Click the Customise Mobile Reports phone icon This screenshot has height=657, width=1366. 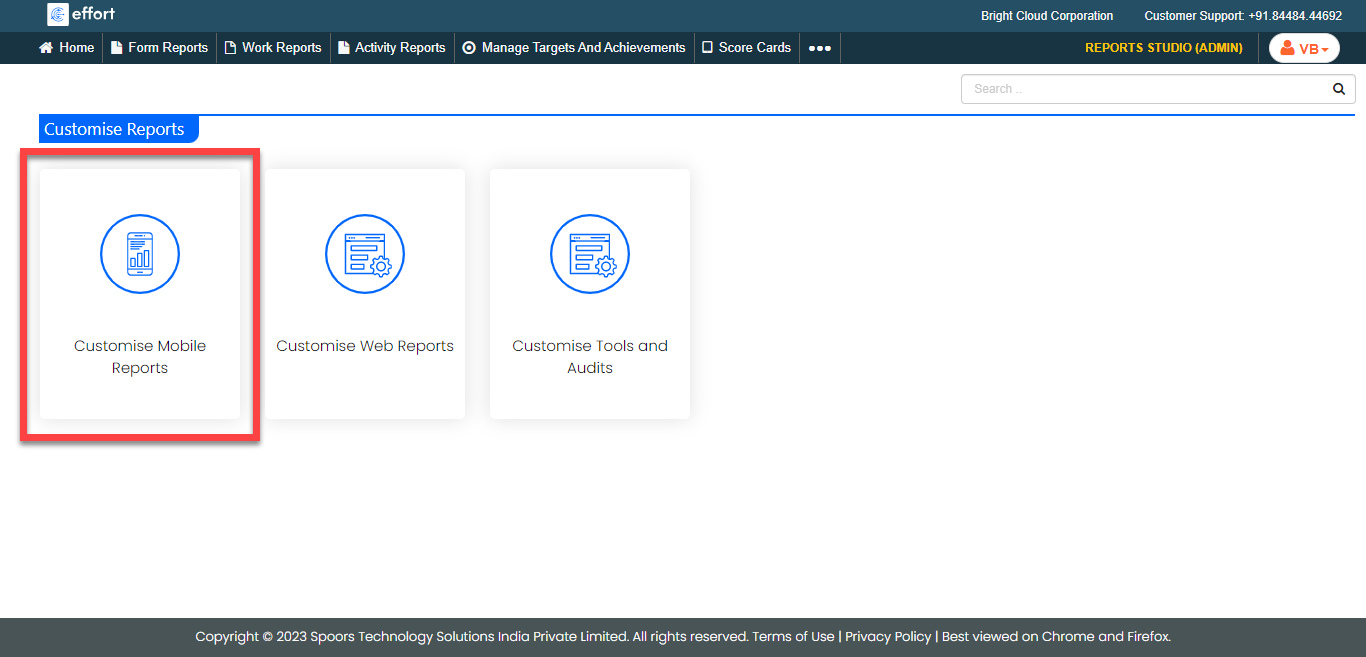[140, 254]
